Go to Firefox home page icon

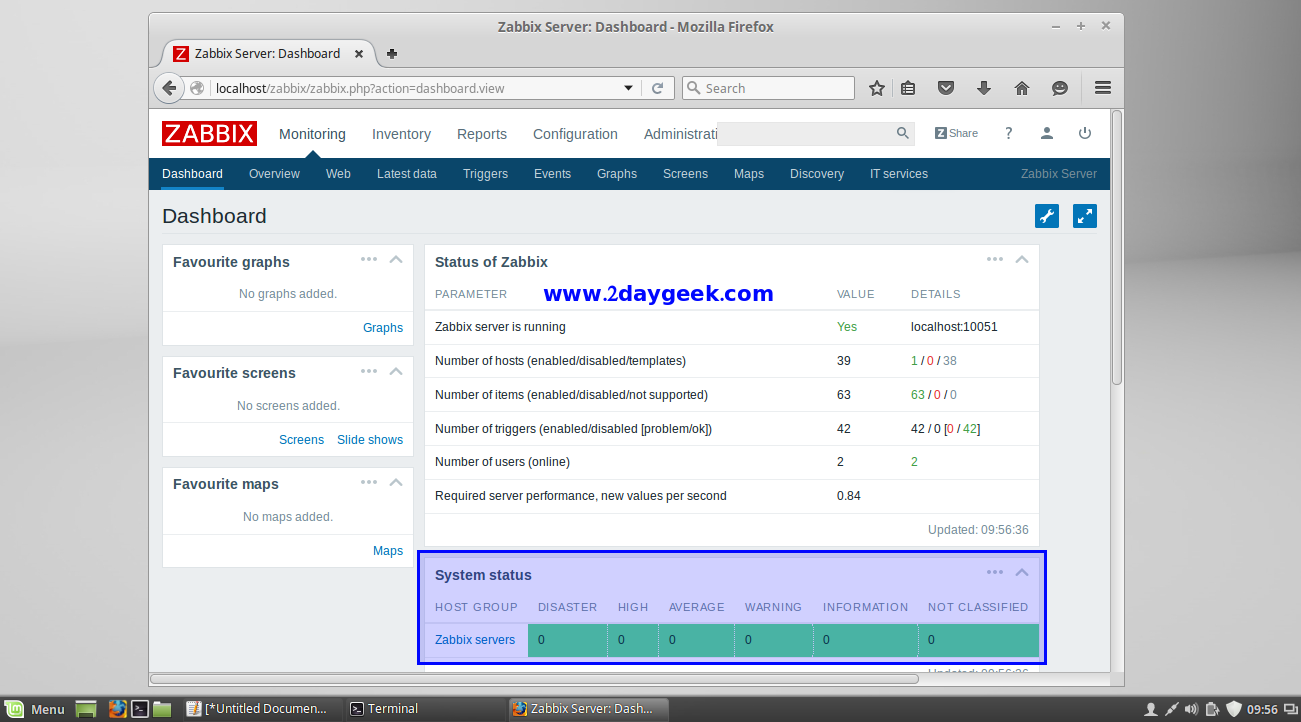1022,88
